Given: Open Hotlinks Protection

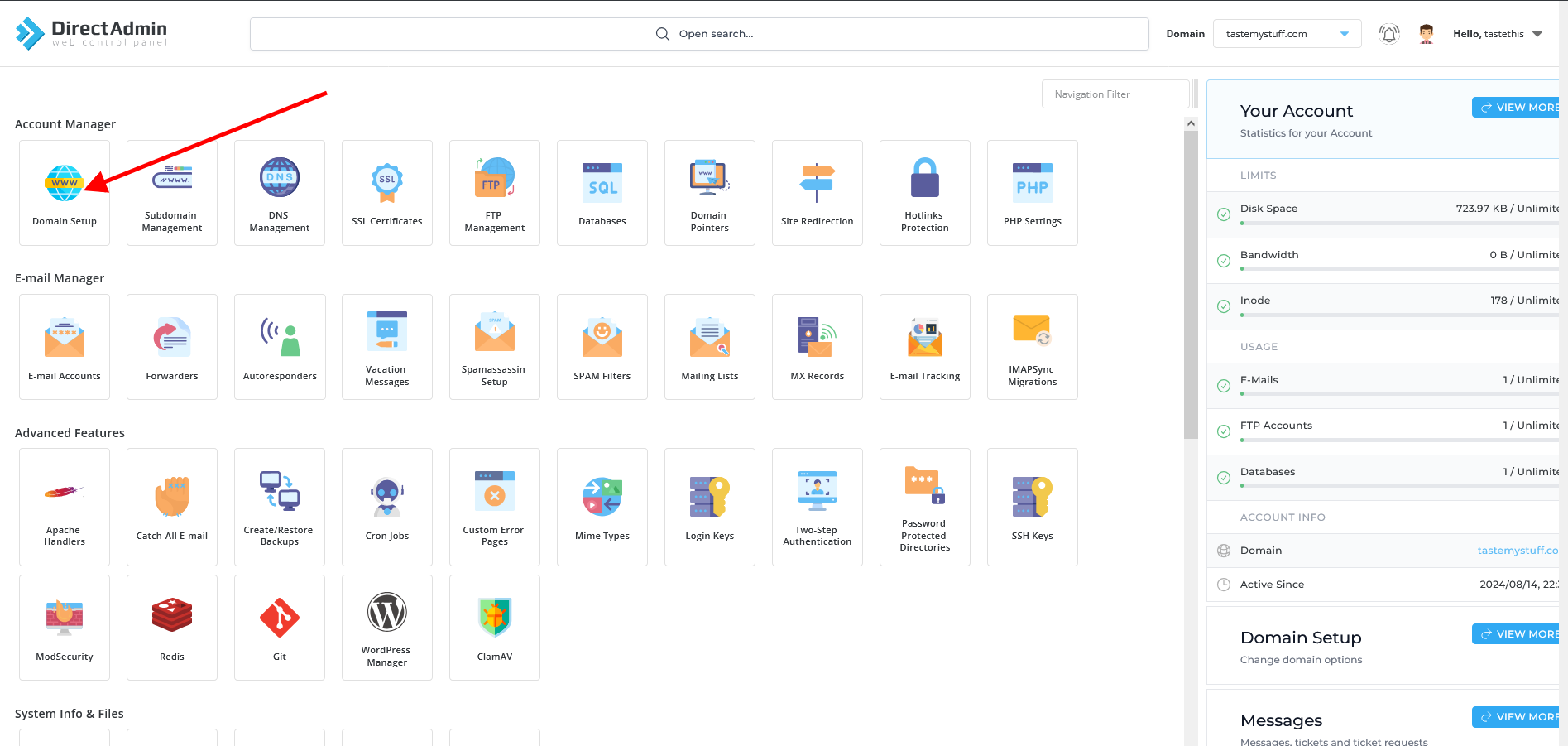Looking at the screenshot, I should [x=924, y=192].
